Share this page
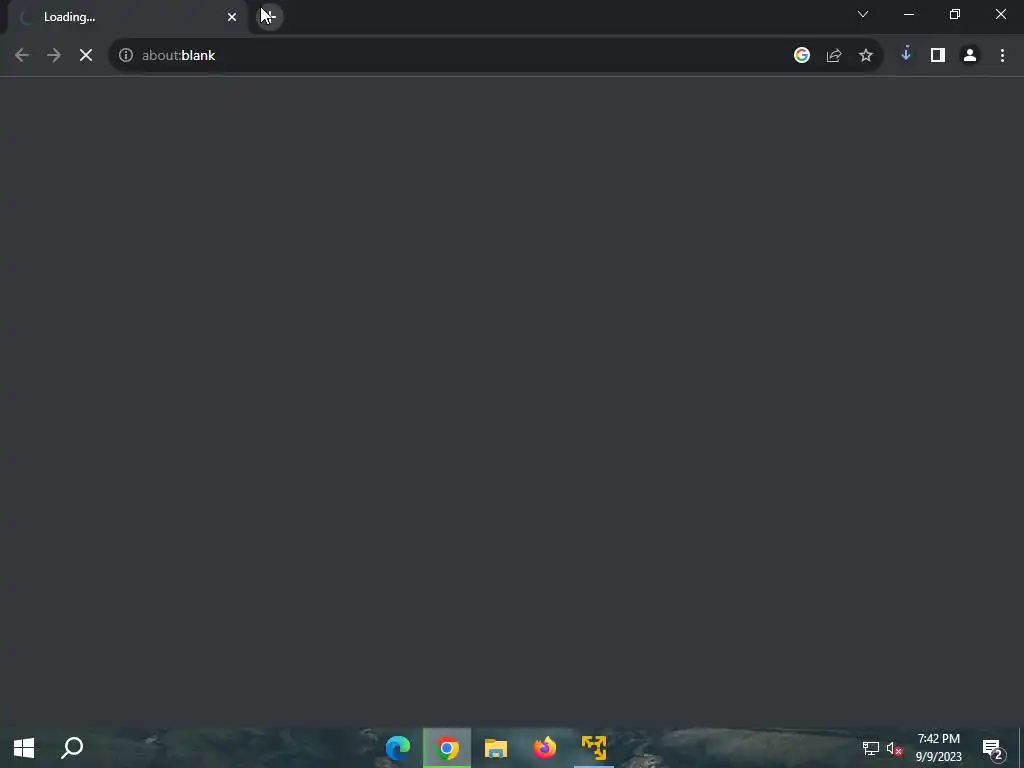 pyautogui.click(x=833, y=56)
